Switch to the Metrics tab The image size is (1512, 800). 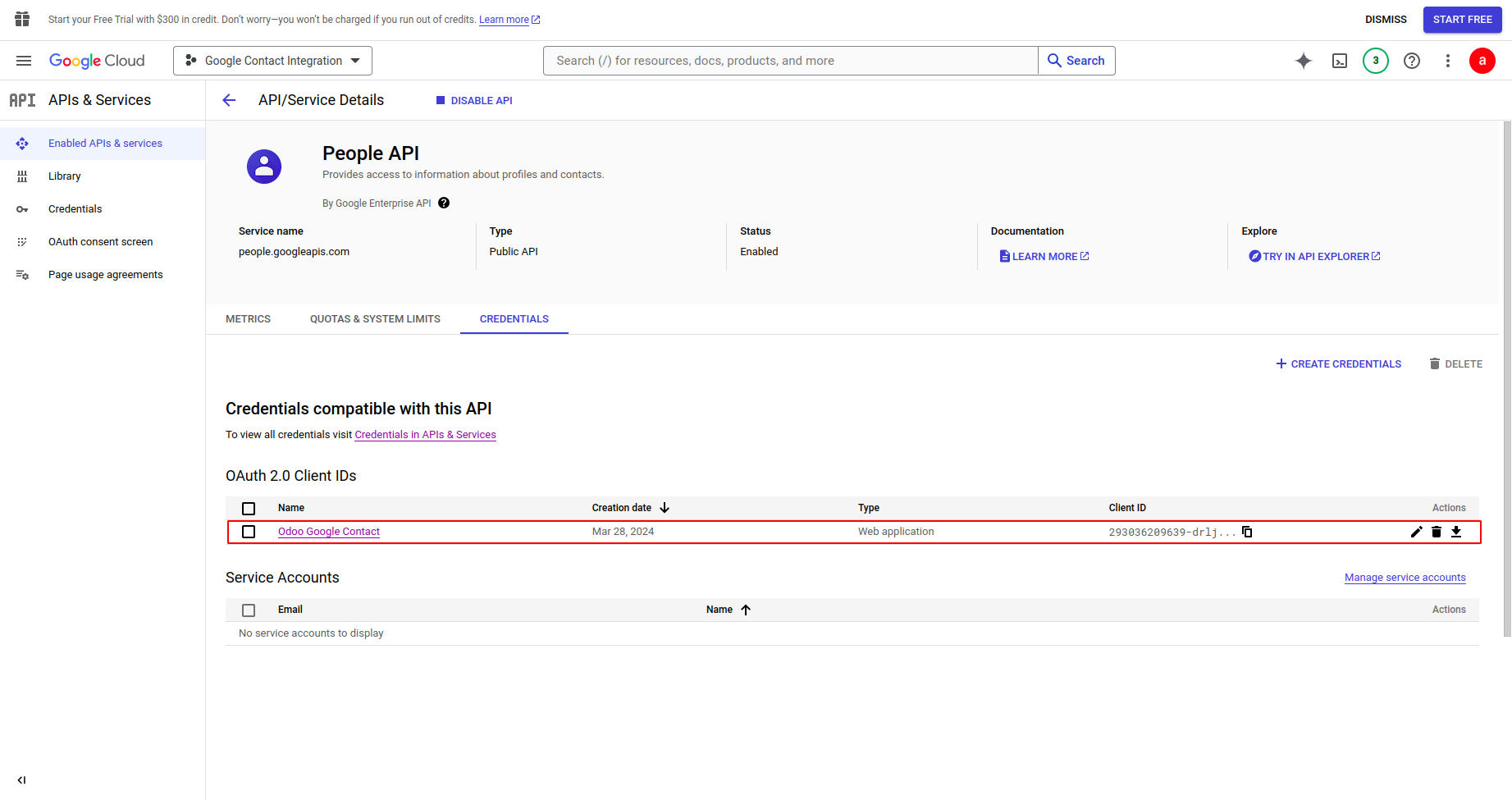click(248, 319)
